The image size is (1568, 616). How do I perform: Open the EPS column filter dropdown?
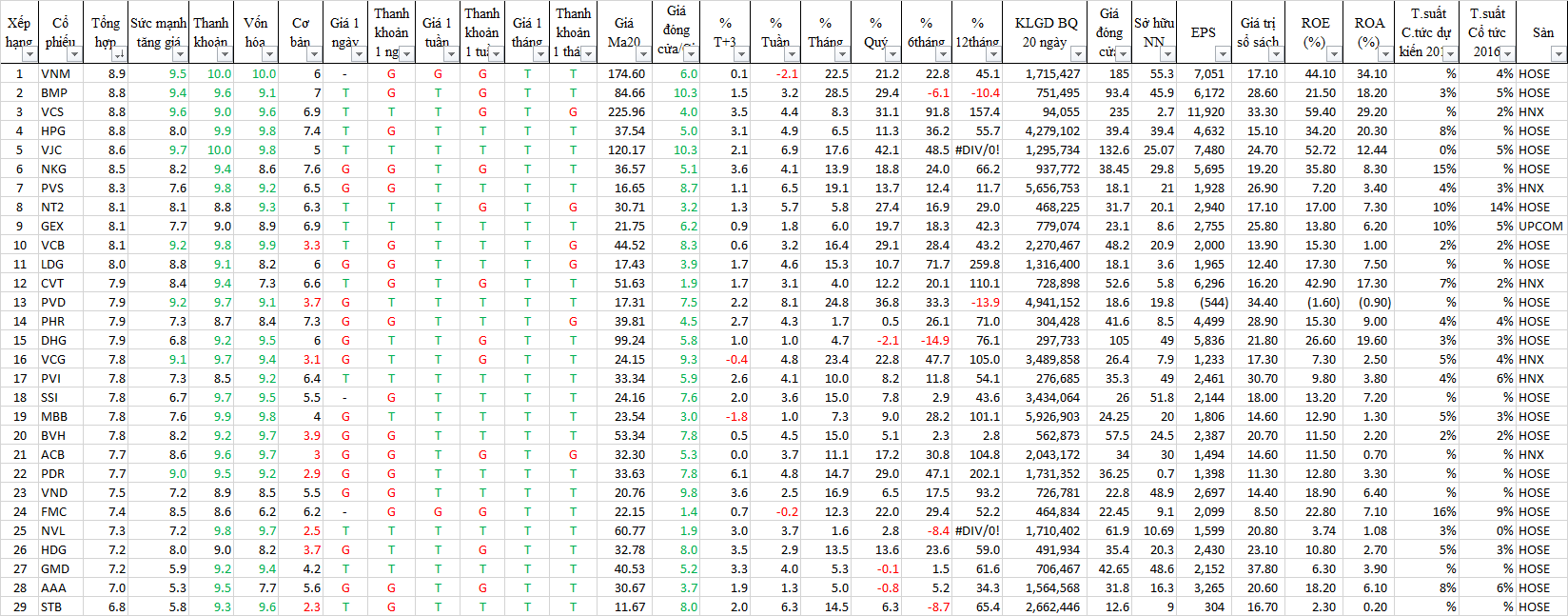(x=1223, y=54)
